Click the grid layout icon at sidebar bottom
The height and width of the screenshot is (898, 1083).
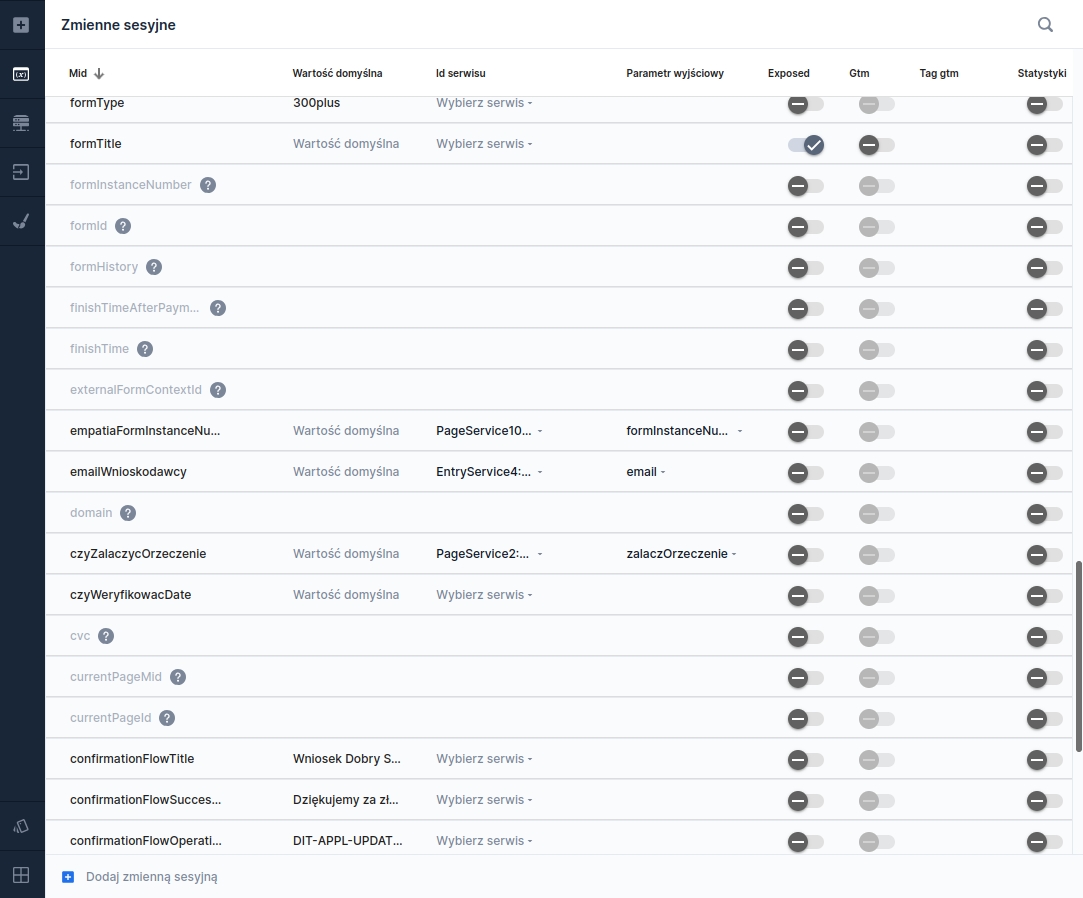pos(21,875)
